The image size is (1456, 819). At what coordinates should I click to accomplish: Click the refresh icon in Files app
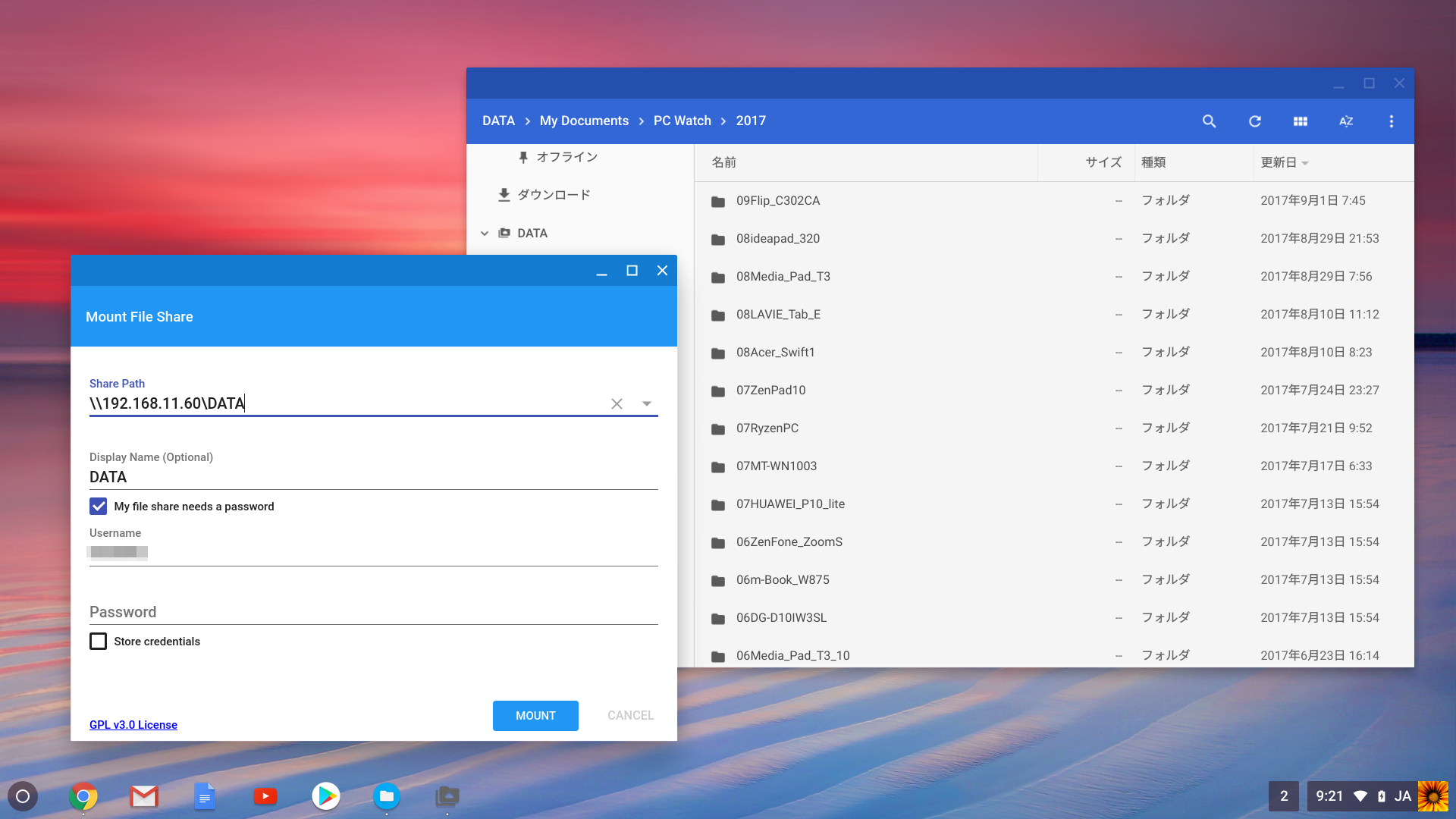(1255, 121)
